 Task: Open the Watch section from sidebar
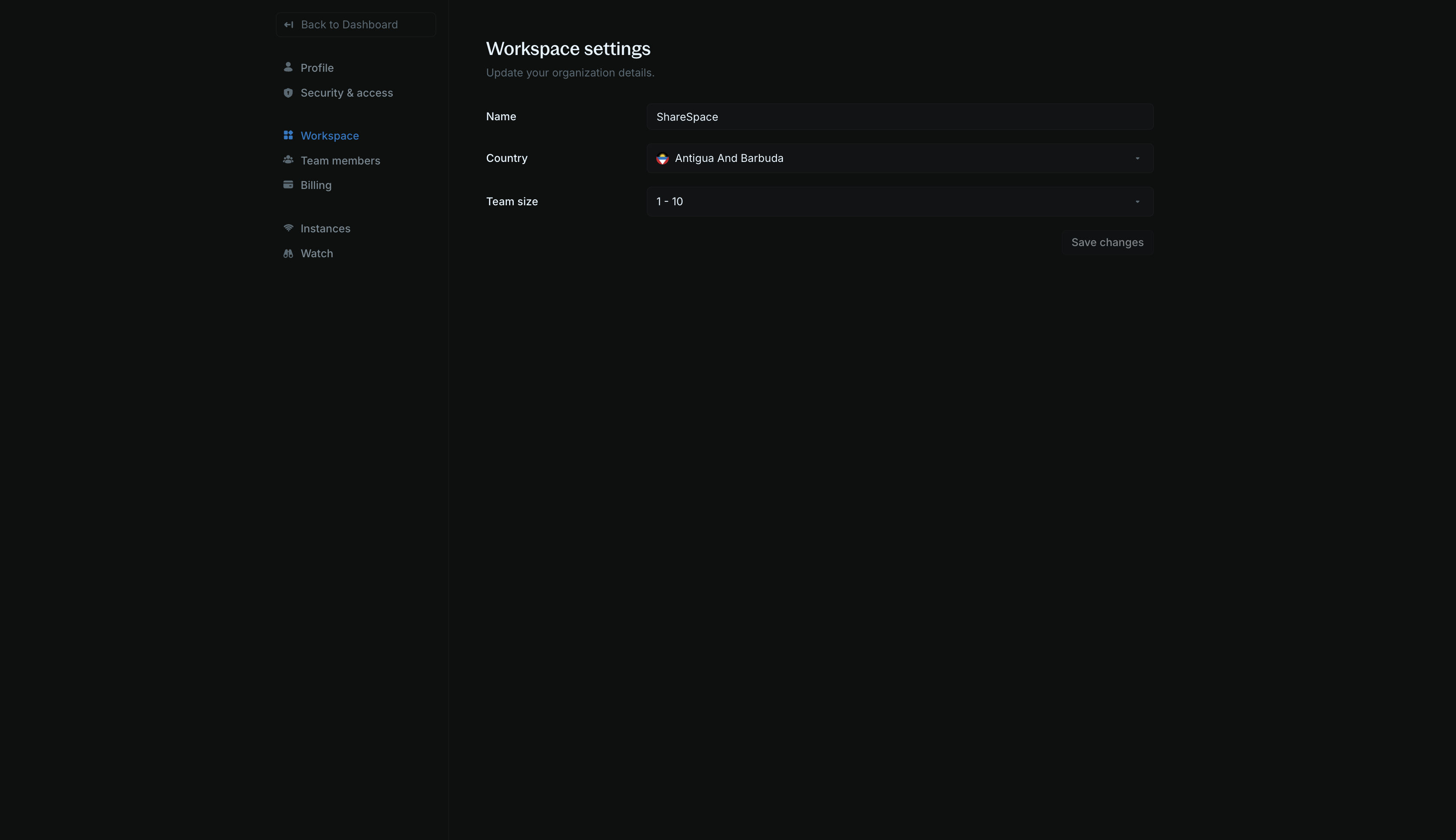pyautogui.click(x=317, y=253)
